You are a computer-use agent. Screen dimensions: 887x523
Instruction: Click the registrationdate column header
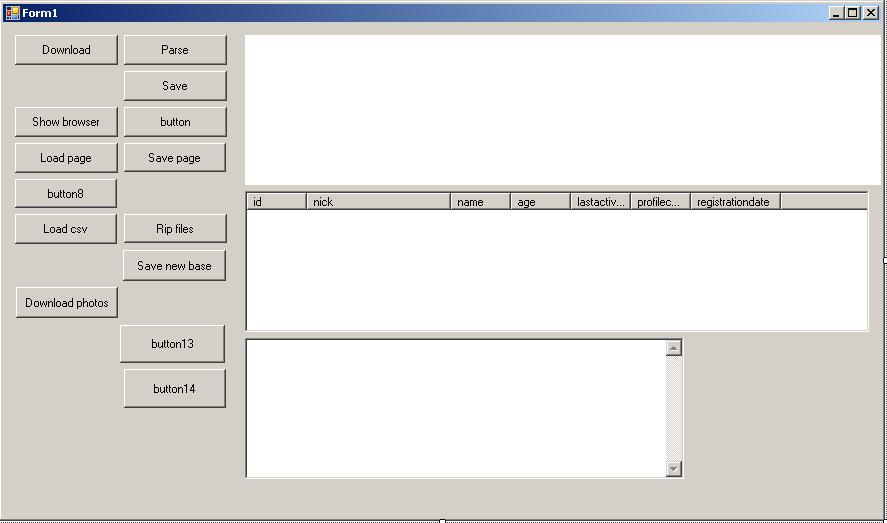click(736, 202)
